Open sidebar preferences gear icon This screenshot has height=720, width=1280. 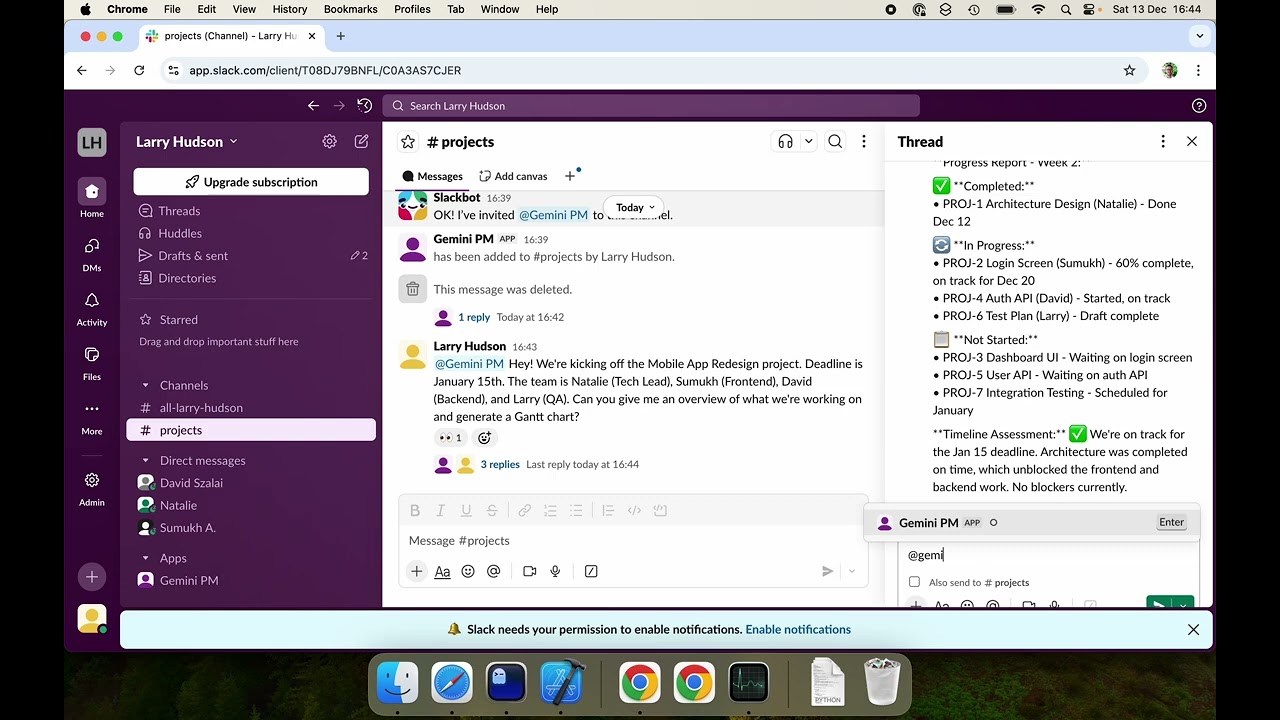[329, 142]
